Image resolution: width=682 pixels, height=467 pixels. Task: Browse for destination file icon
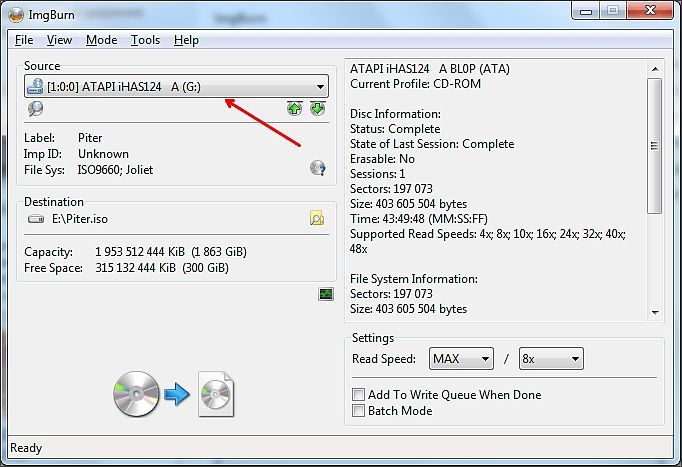(x=317, y=218)
